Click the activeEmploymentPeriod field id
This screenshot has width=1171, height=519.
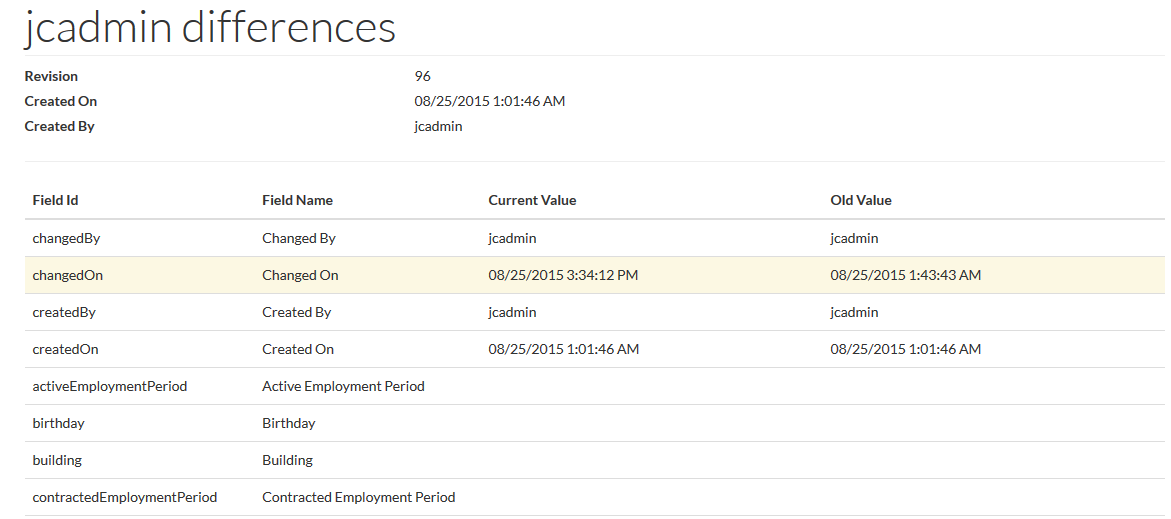coord(109,386)
